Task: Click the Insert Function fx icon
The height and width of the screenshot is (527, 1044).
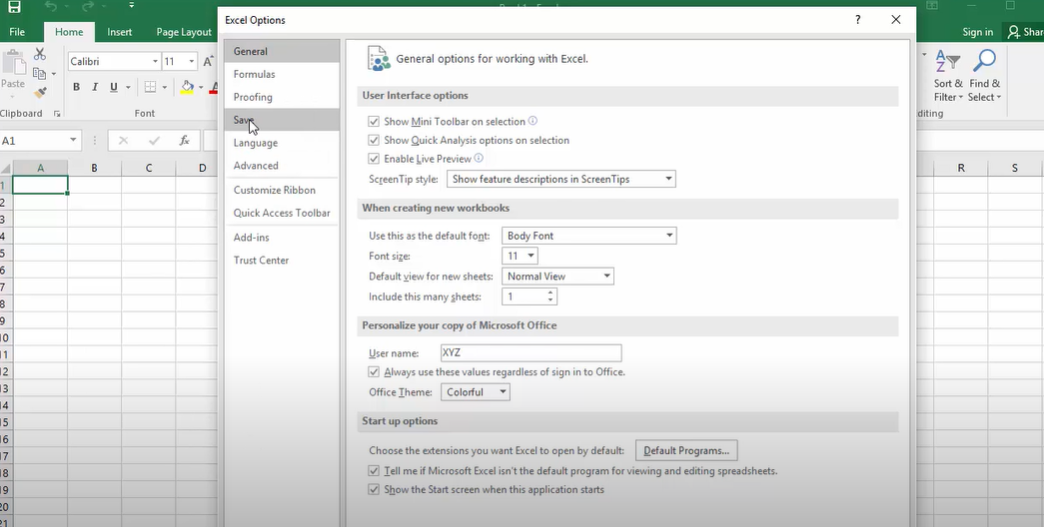Action: point(184,140)
